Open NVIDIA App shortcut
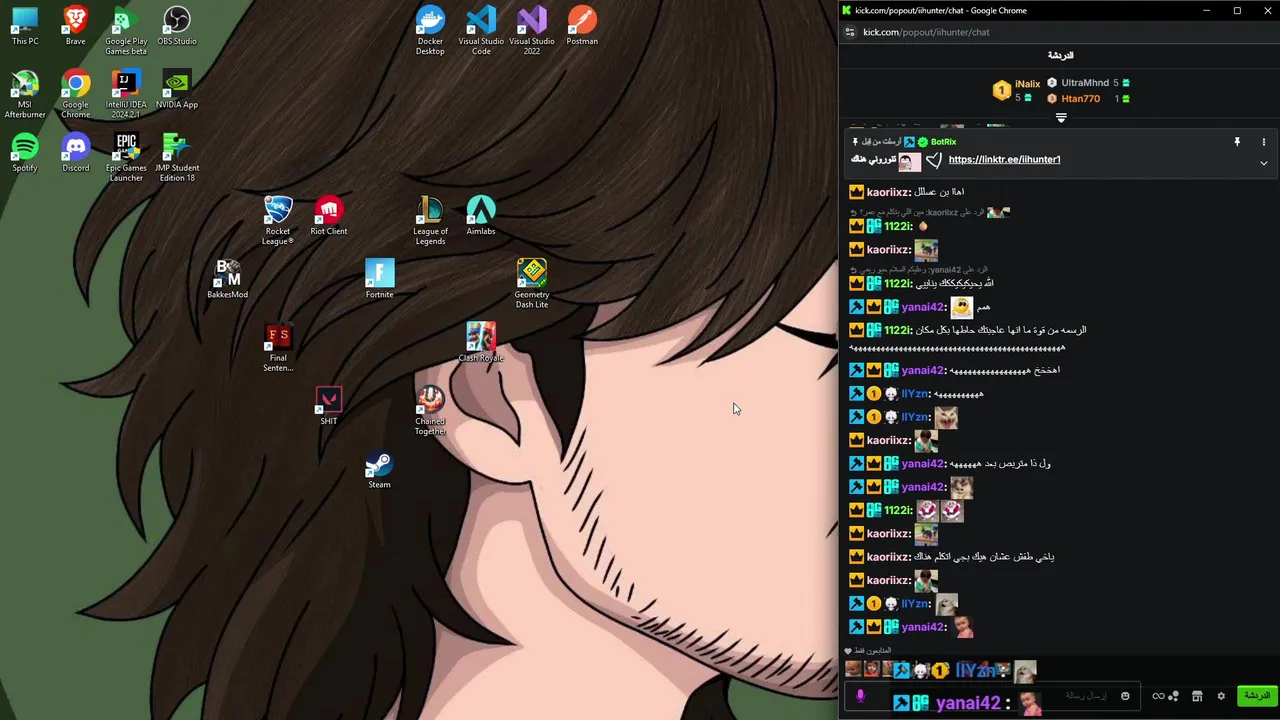The image size is (1280, 720). [177, 89]
